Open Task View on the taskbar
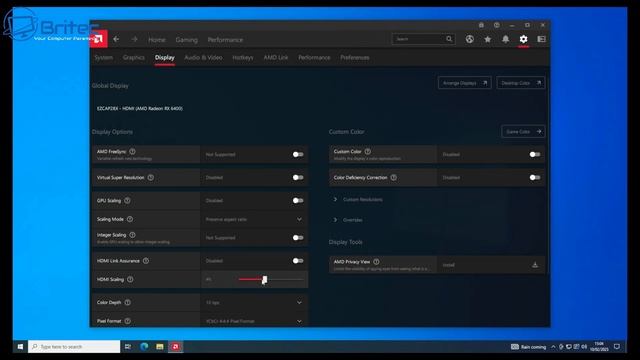This screenshot has height=360, width=640. point(128,347)
